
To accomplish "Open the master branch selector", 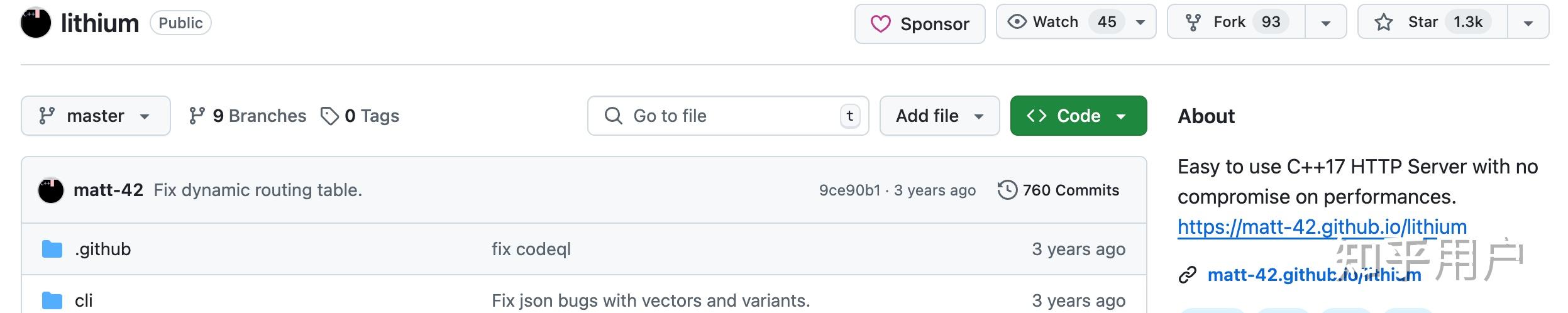I will click(x=96, y=116).
